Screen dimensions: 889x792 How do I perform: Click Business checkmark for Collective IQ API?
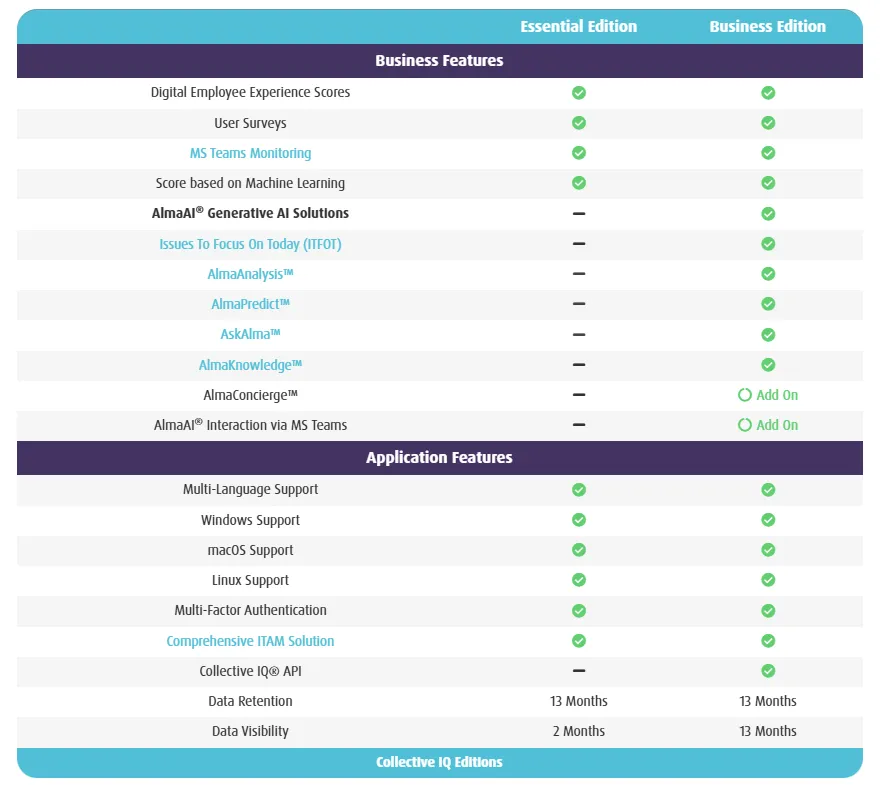coord(768,671)
